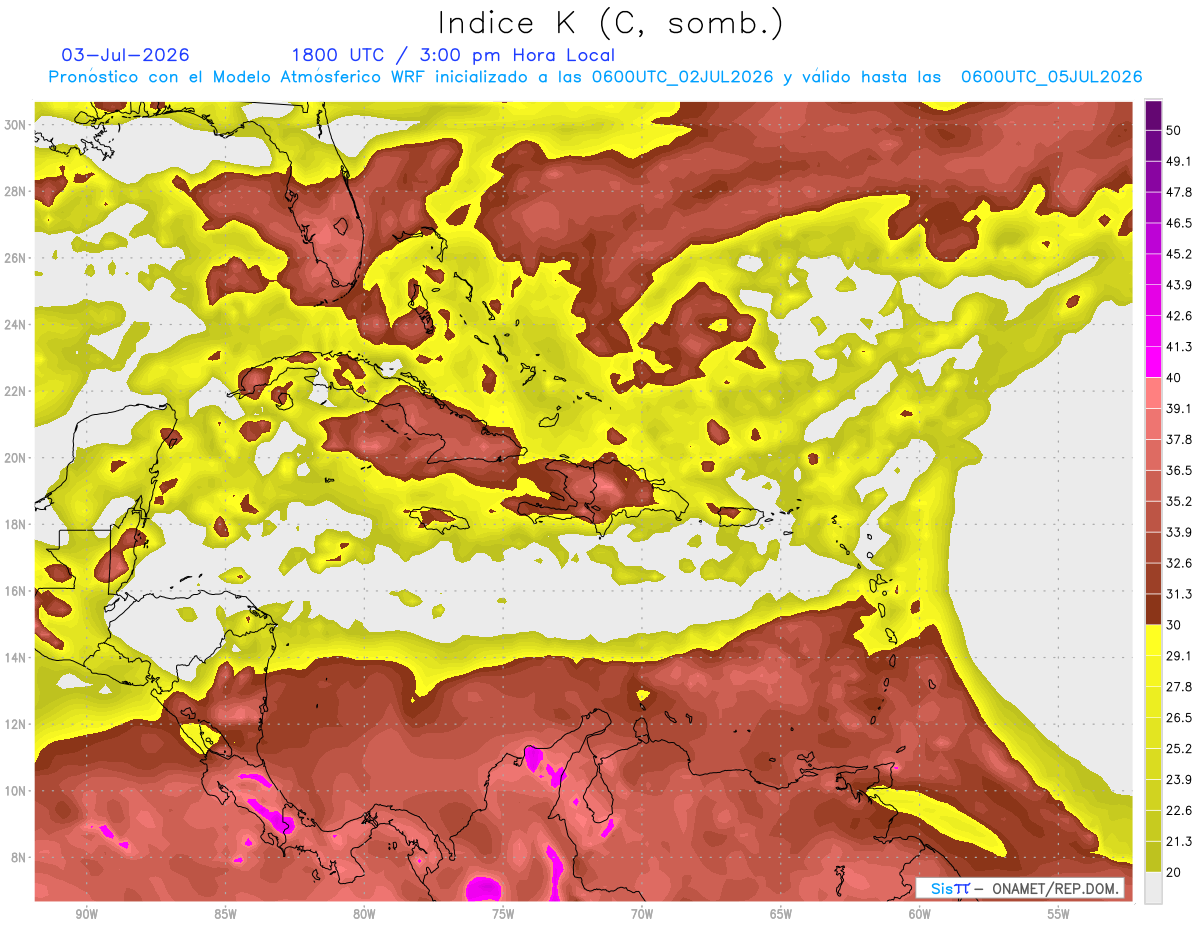Image resolution: width=1200 pixels, height=927 pixels.
Task: Pick the magenta swatch between 40 and 41.3
Action: (x=1153, y=362)
